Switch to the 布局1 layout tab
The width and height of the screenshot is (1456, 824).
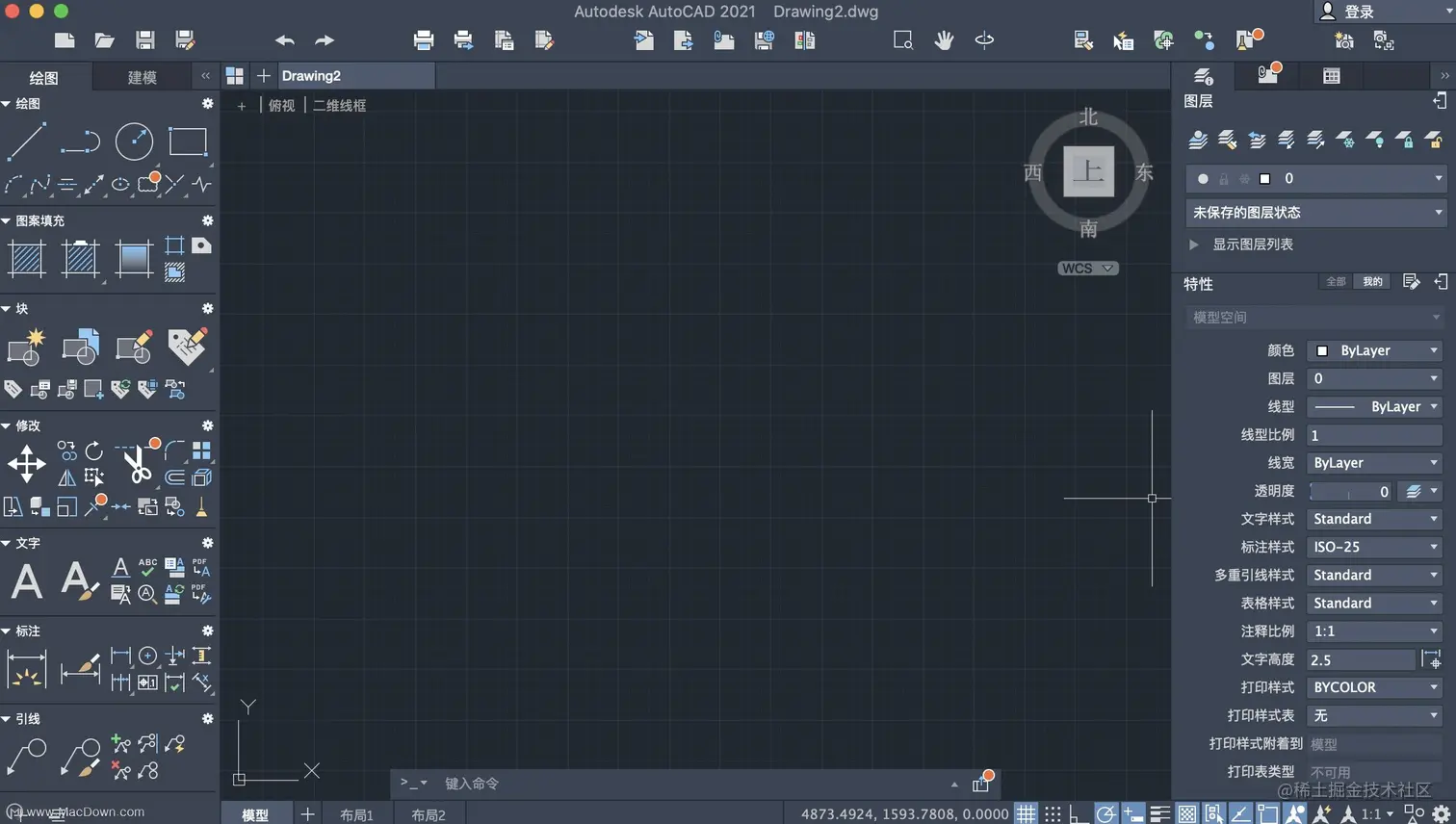[x=356, y=814]
